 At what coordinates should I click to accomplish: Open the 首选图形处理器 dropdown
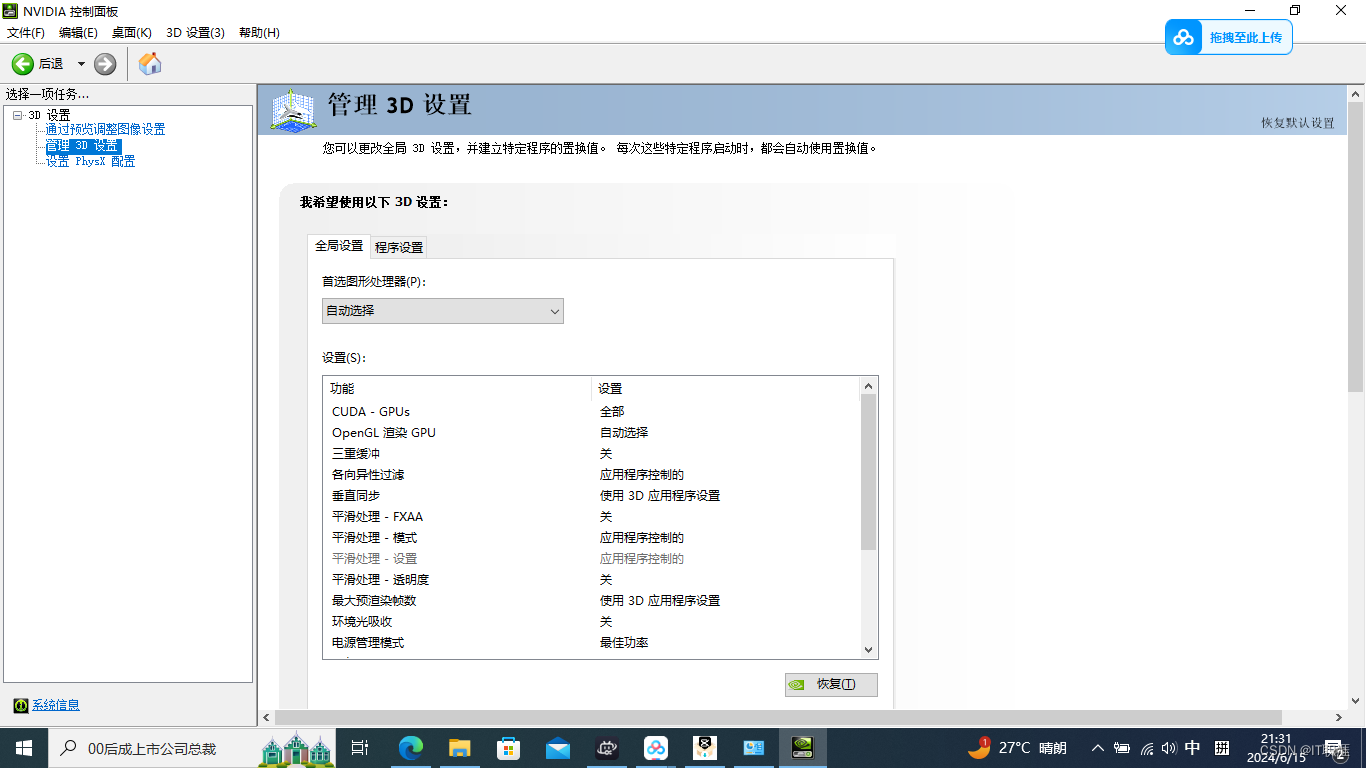pos(443,311)
